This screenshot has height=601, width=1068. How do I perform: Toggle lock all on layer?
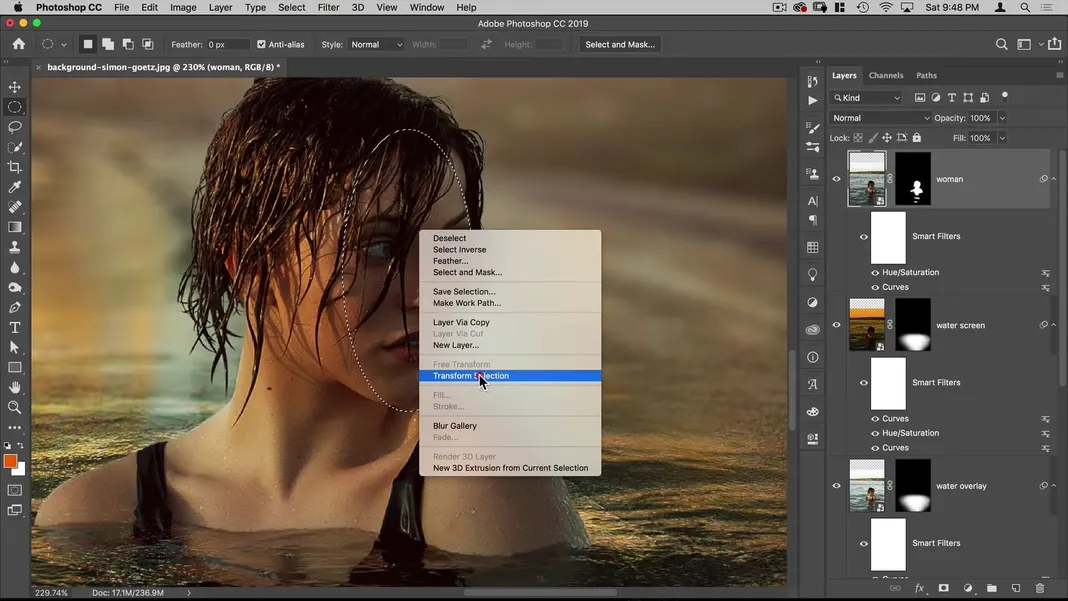click(917, 138)
